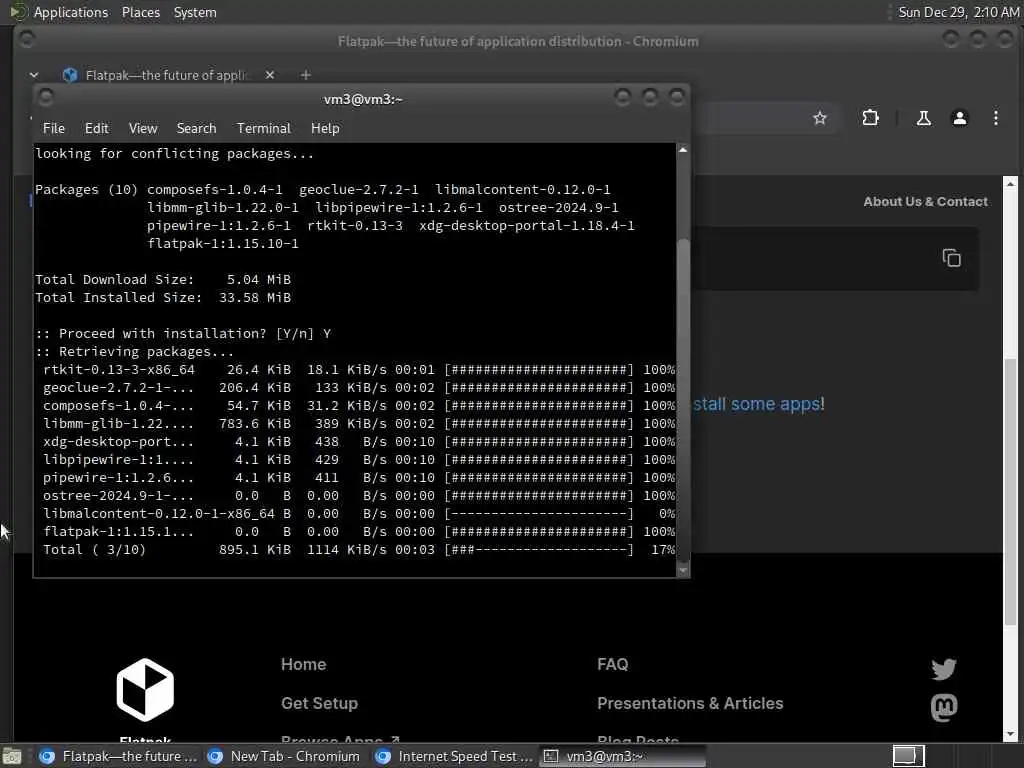Bookmark page with star icon in Chromium
Viewport: 1024px width, 768px height.
coord(820,118)
